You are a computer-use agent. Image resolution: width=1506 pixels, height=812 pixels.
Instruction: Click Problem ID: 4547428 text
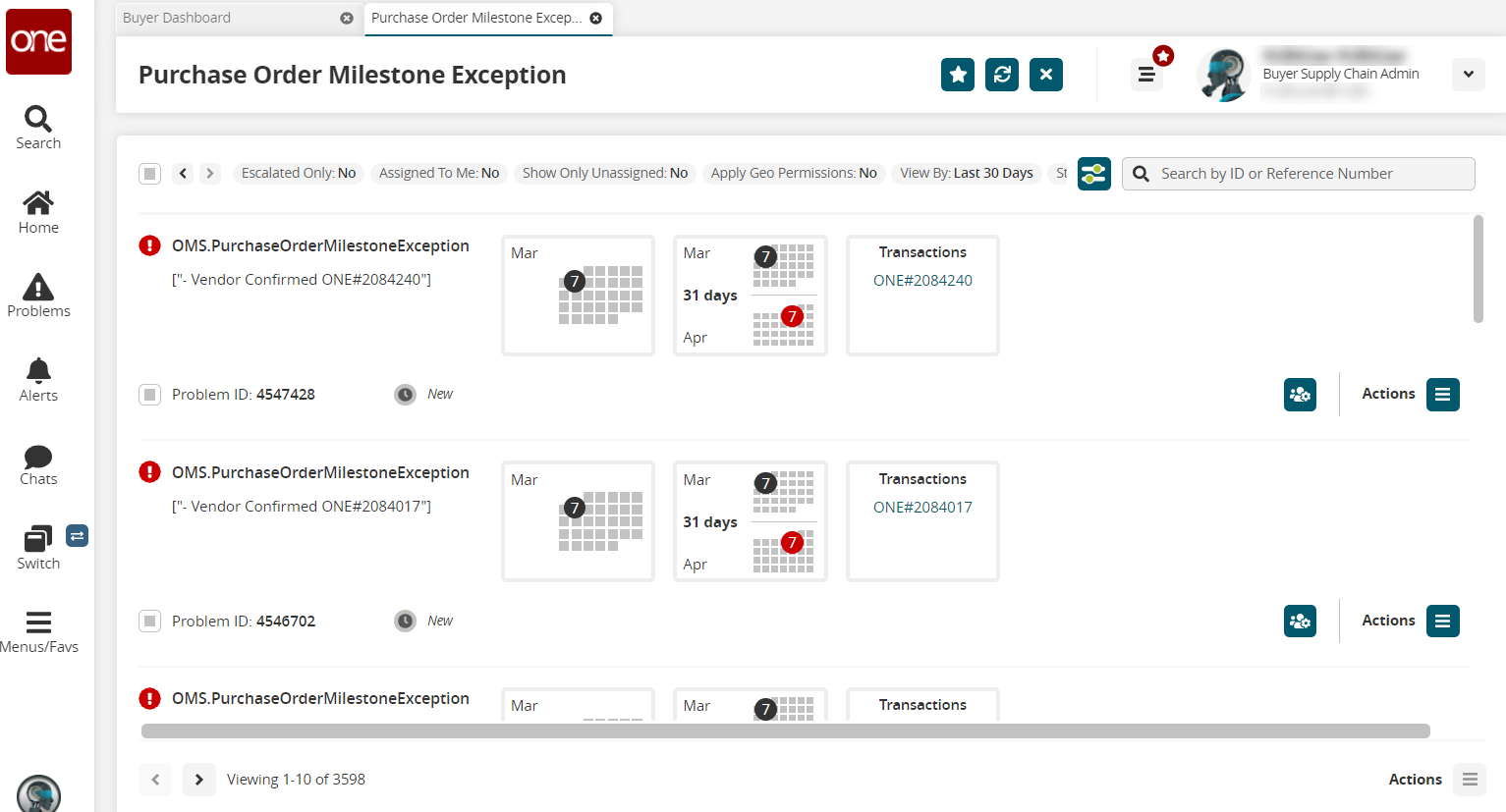coord(244,395)
